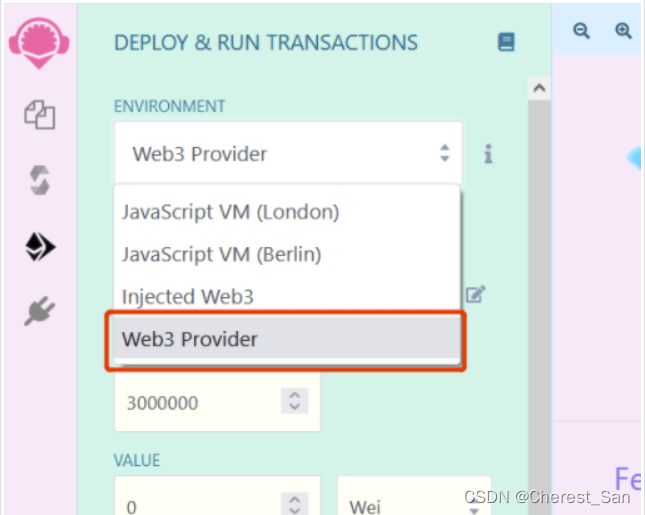Click the gas limit stepper arrows
The height and width of the screenshot is (515, 645).
click(294, 402)
